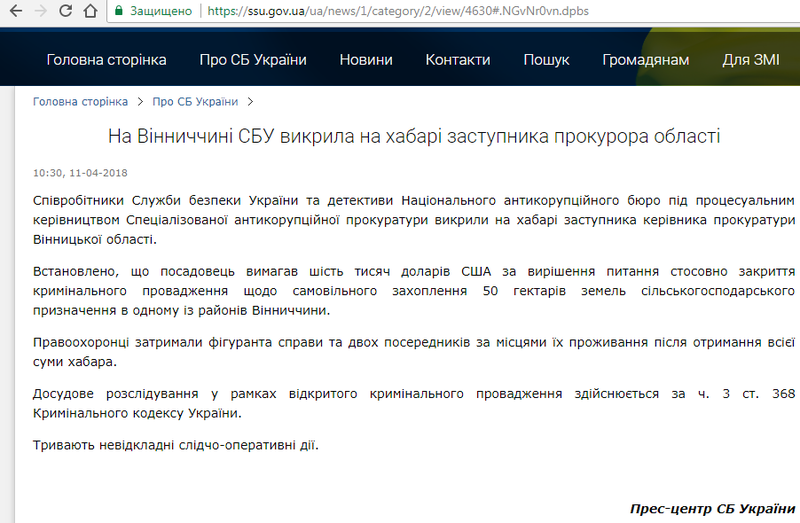
Task: Reload the current page
Action: pos(66,12)
